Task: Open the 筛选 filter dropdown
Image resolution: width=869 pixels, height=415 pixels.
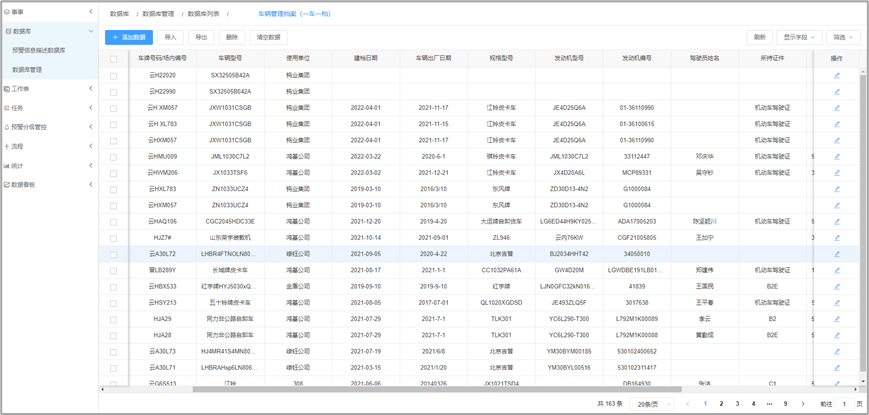Action: click(x=844, y=37)
